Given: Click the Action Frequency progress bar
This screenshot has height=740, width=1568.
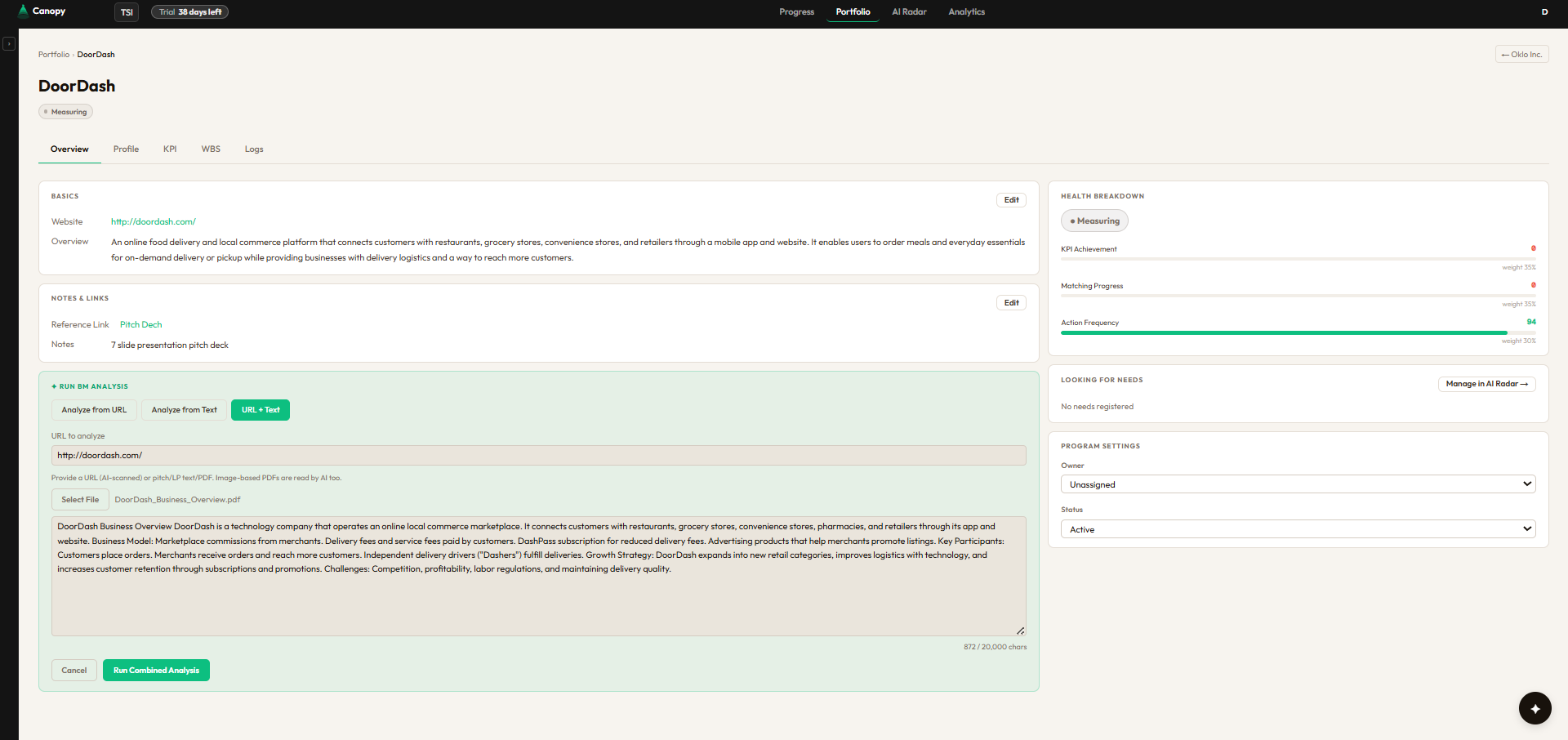Looking at the screenshot, I should tap(1298, 333).
